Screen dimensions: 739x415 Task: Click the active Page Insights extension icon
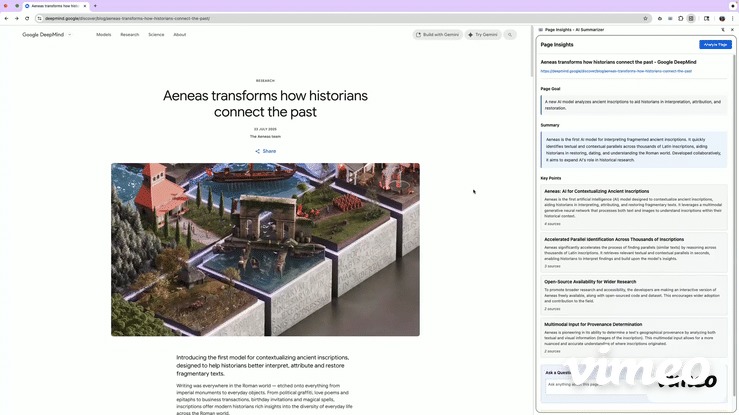coord(691,18)
